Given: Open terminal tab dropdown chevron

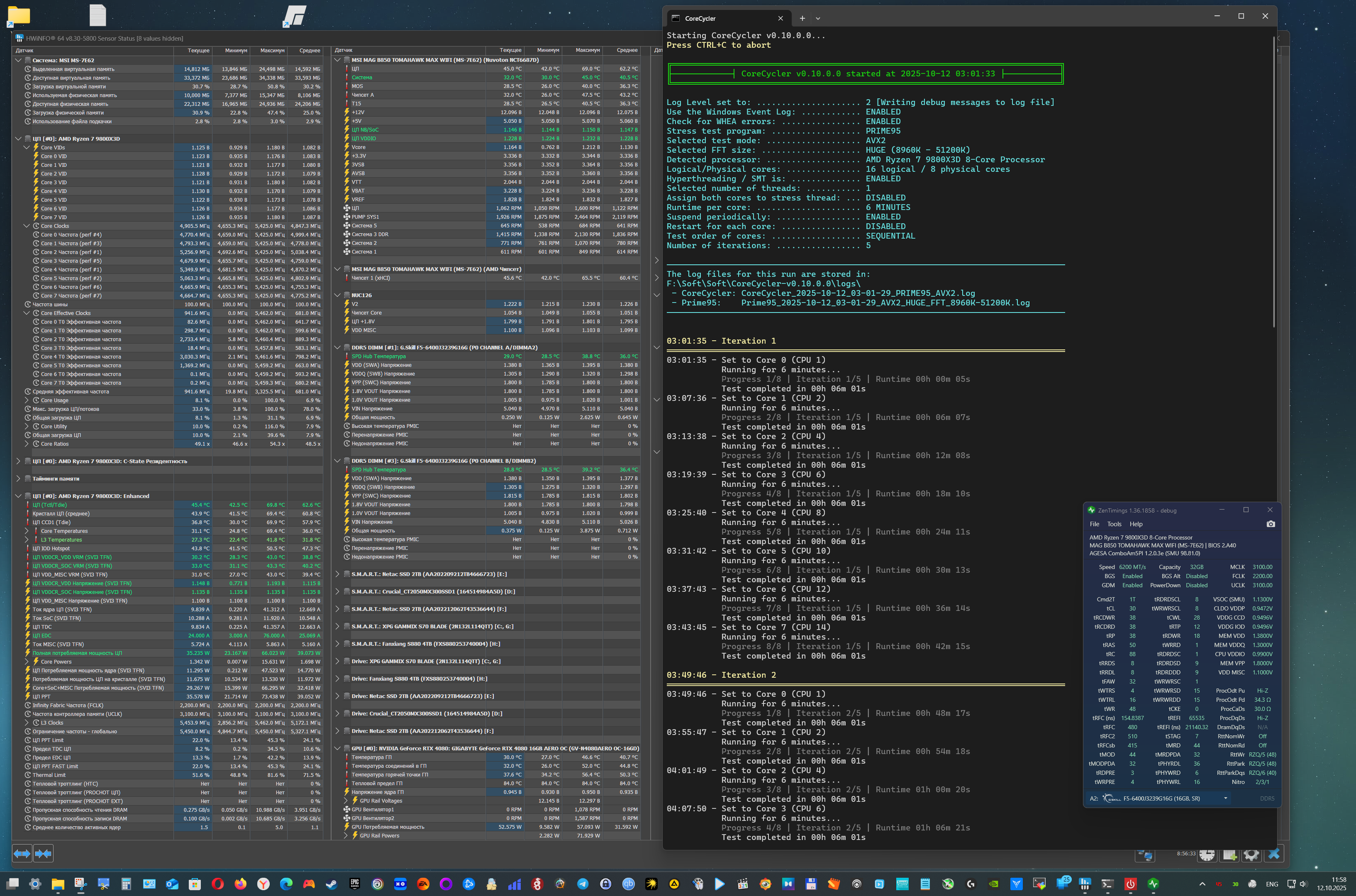Looking at the screenshot, I should (x=818, y=18).
